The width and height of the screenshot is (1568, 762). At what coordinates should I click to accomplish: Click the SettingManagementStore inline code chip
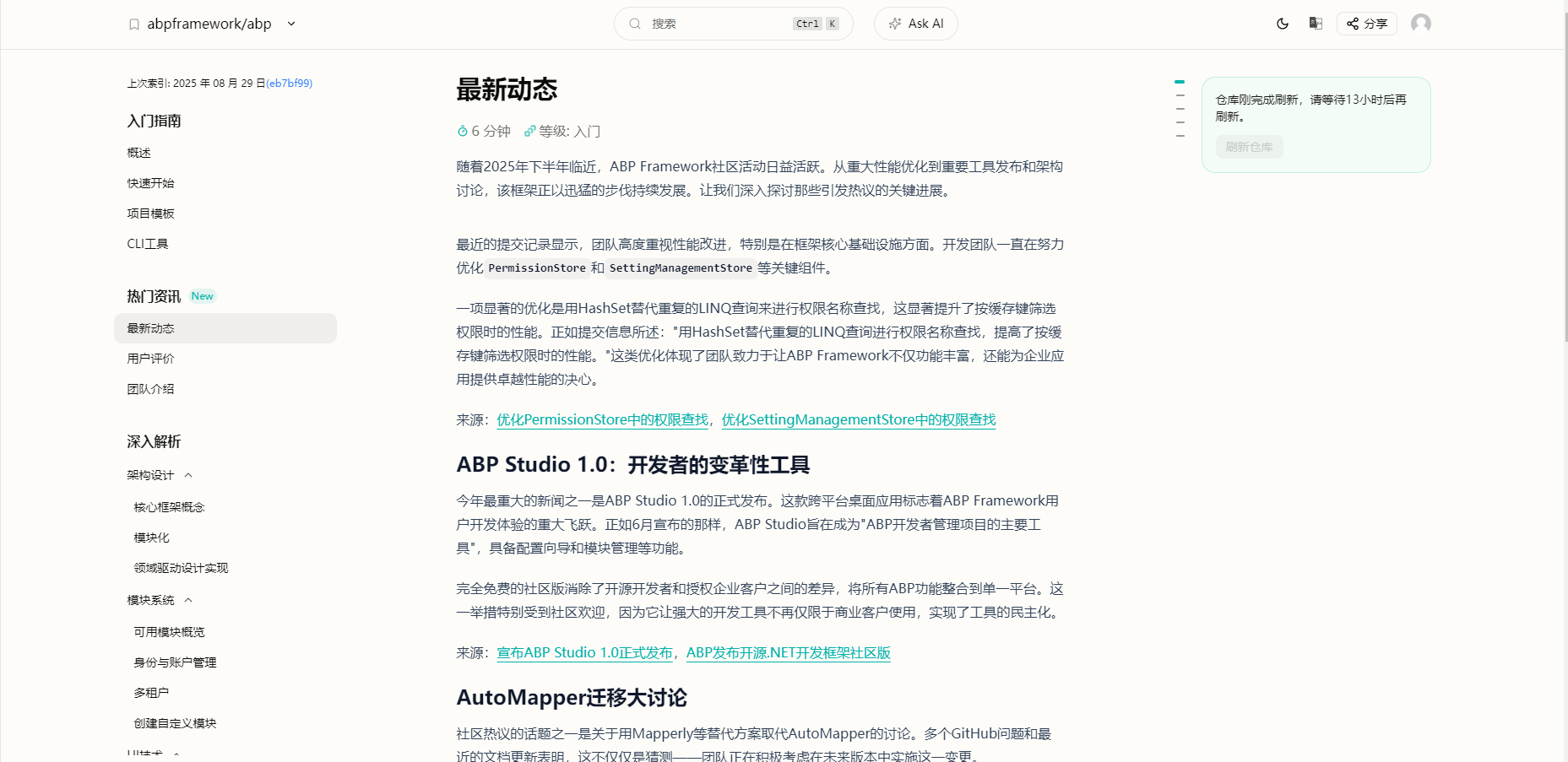pyautogui.click(x=681, y=268)
